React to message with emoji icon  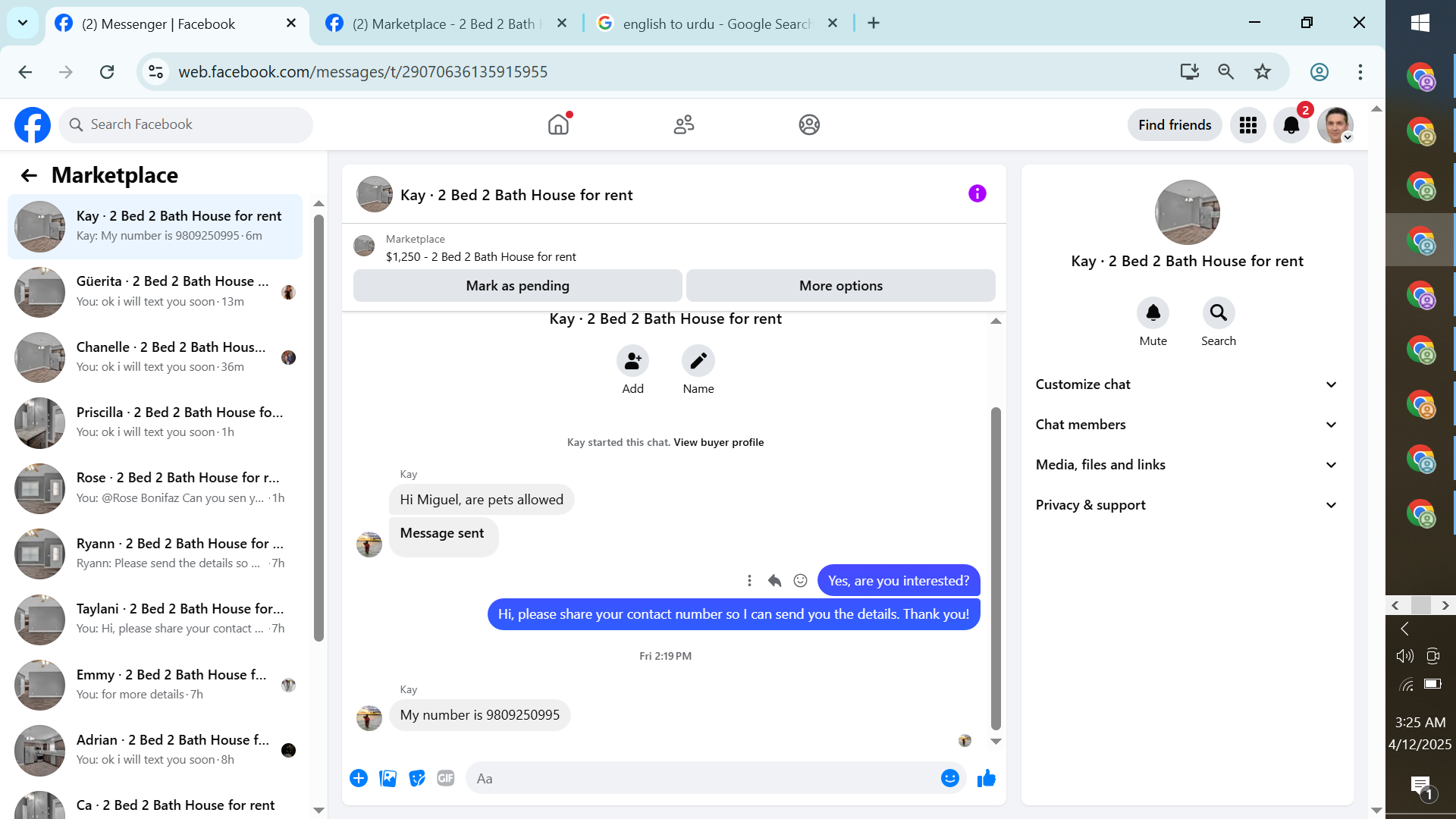(800, 581)
